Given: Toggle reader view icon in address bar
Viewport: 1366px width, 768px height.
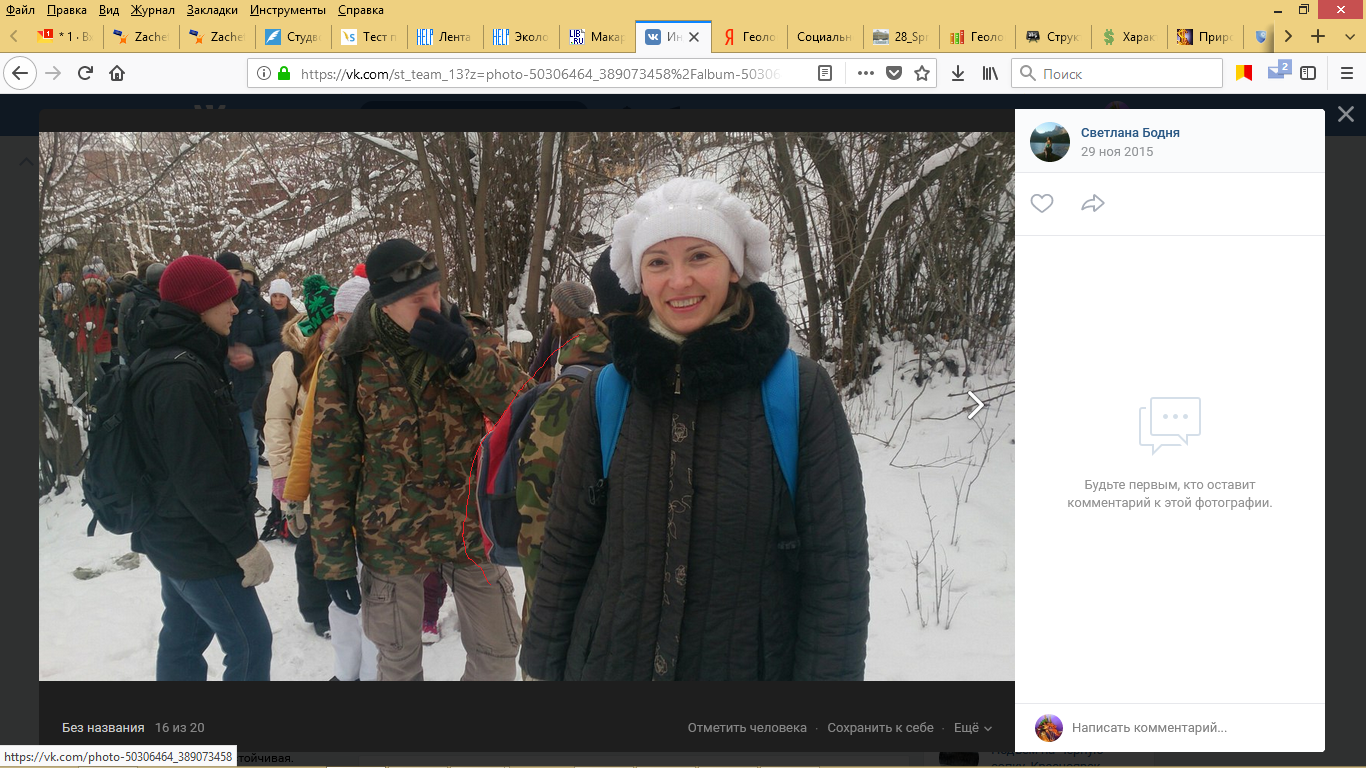Looking at the screenshot, I should pyautogui.click(x=825, y=73).
